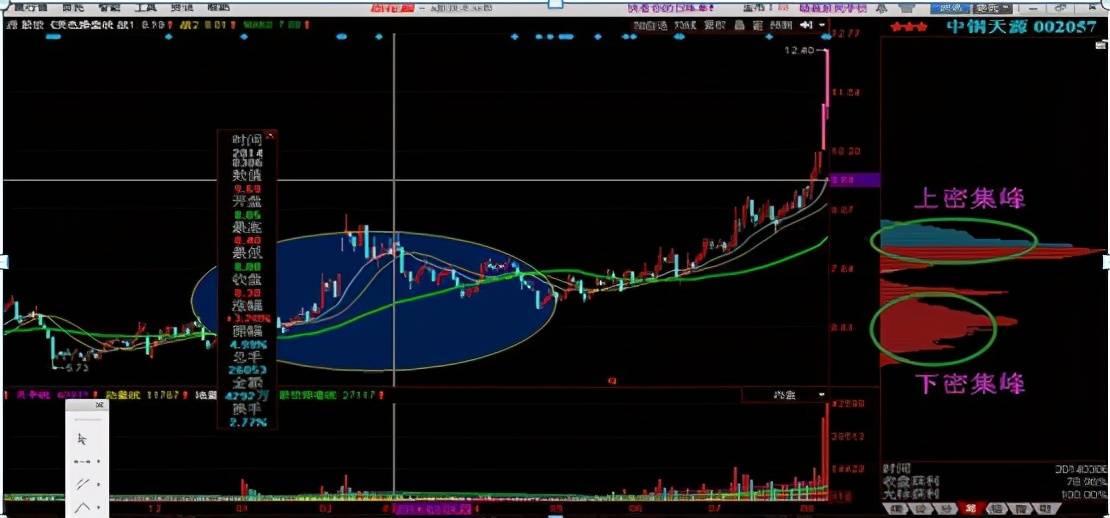
Task: Select the parallel lines drawing tool
Action: (84, 485)
